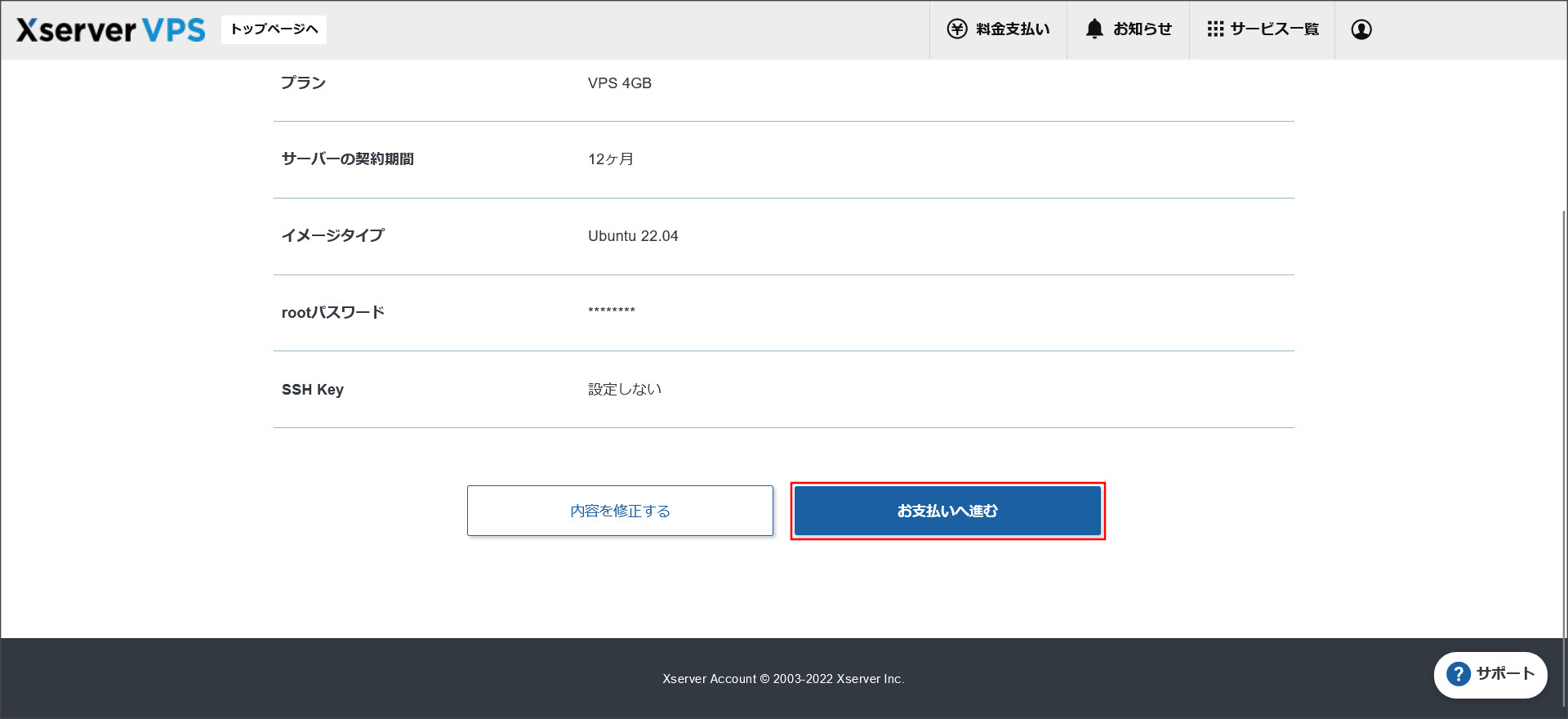The image size is (1568, 719).
Task: Click the サポート label in chat widget
Action: [x=1505, y=674]
